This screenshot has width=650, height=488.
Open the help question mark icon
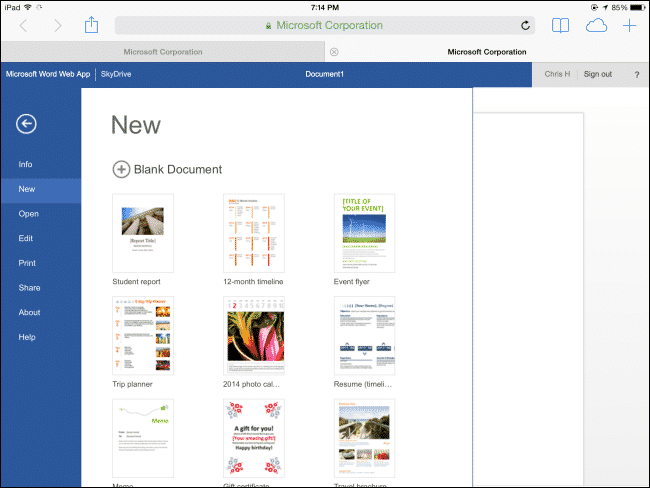[x=637, y=75]
